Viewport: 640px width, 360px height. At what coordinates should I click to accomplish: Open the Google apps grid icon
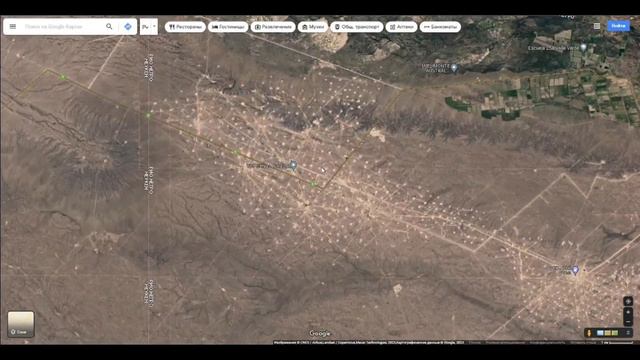click(x=597, y=26)
